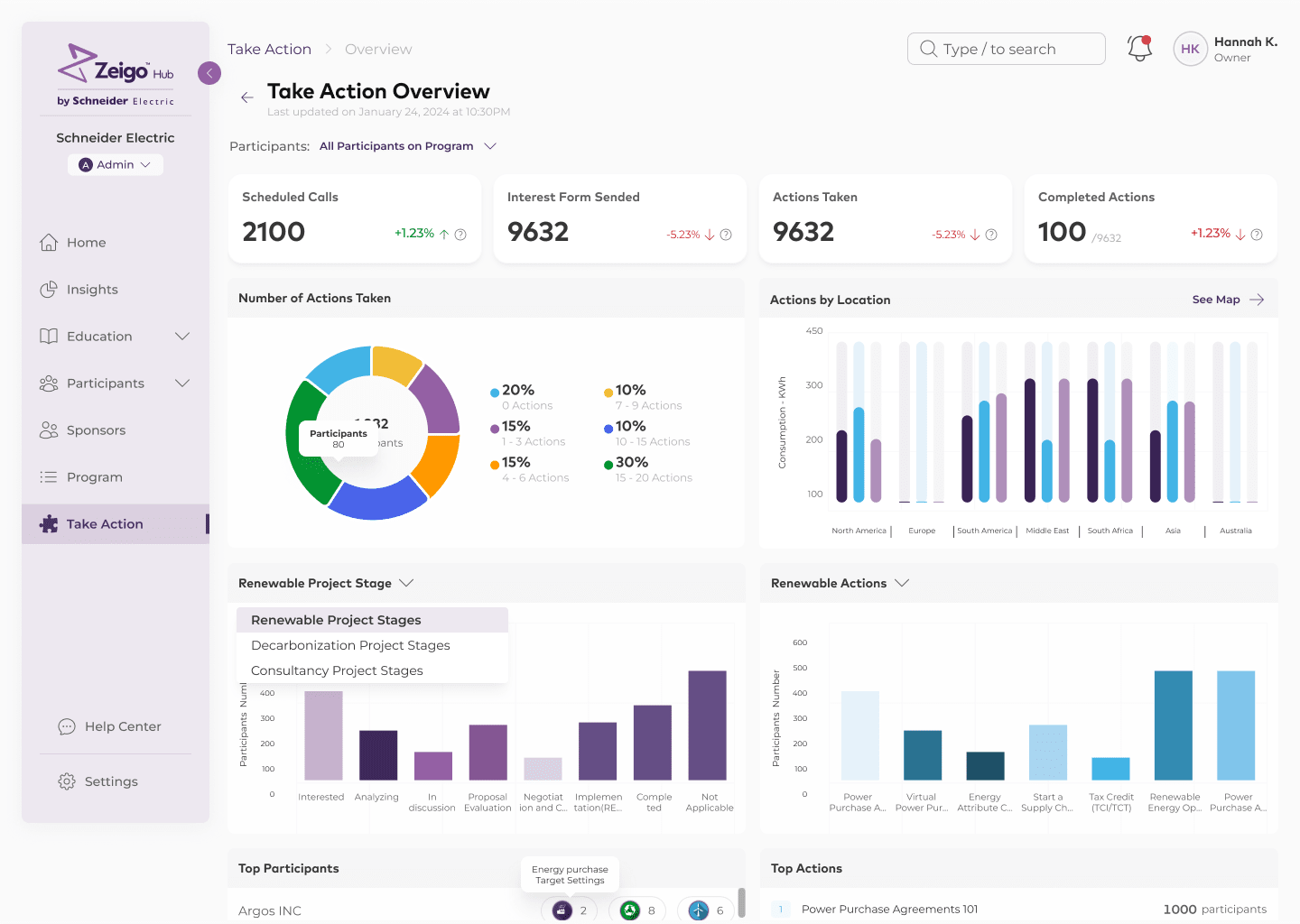This screenshot has width=1300, height=924.
Task: Click in the search input field
Action: tap(1006, 49)
